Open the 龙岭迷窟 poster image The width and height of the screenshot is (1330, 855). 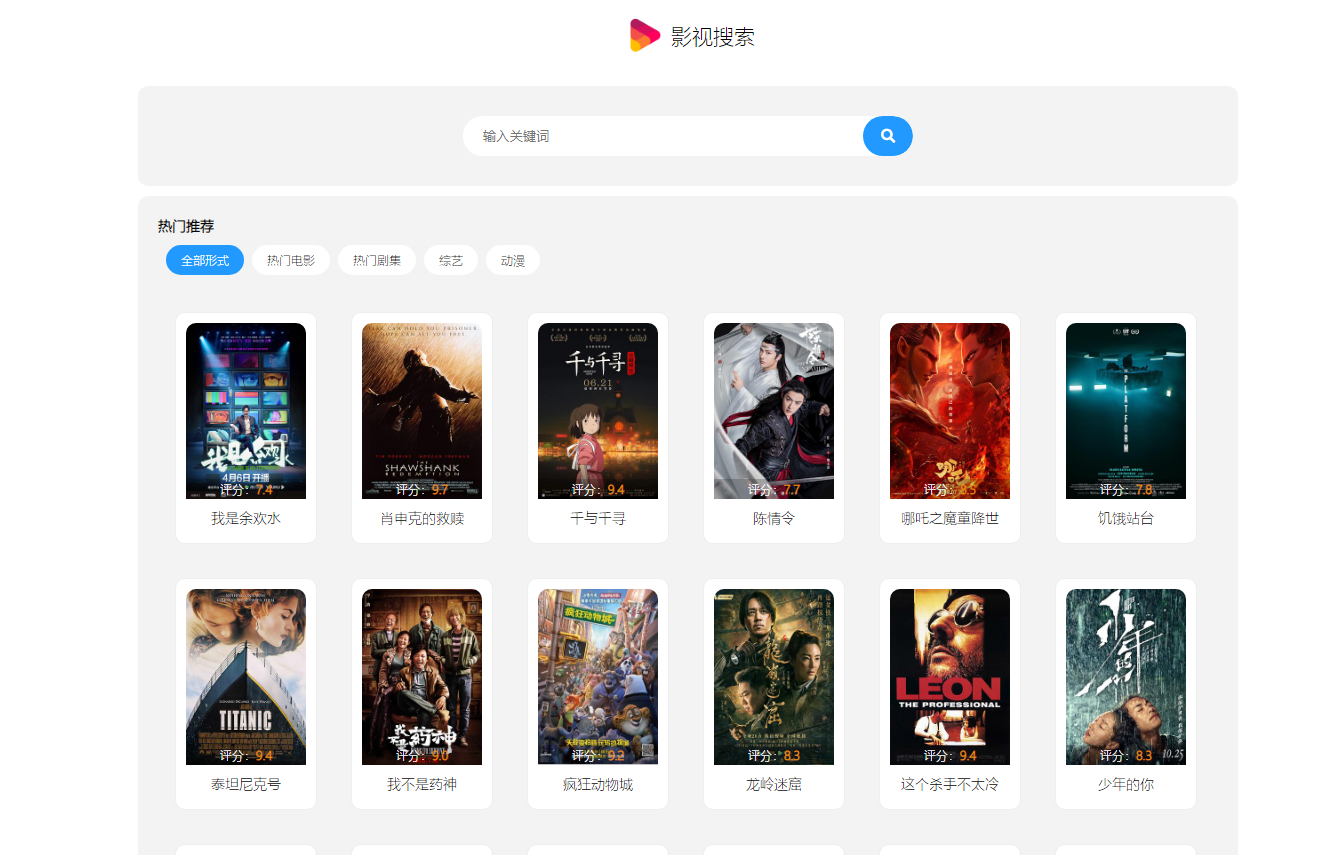pyautogui.click(x=774, y=677)
